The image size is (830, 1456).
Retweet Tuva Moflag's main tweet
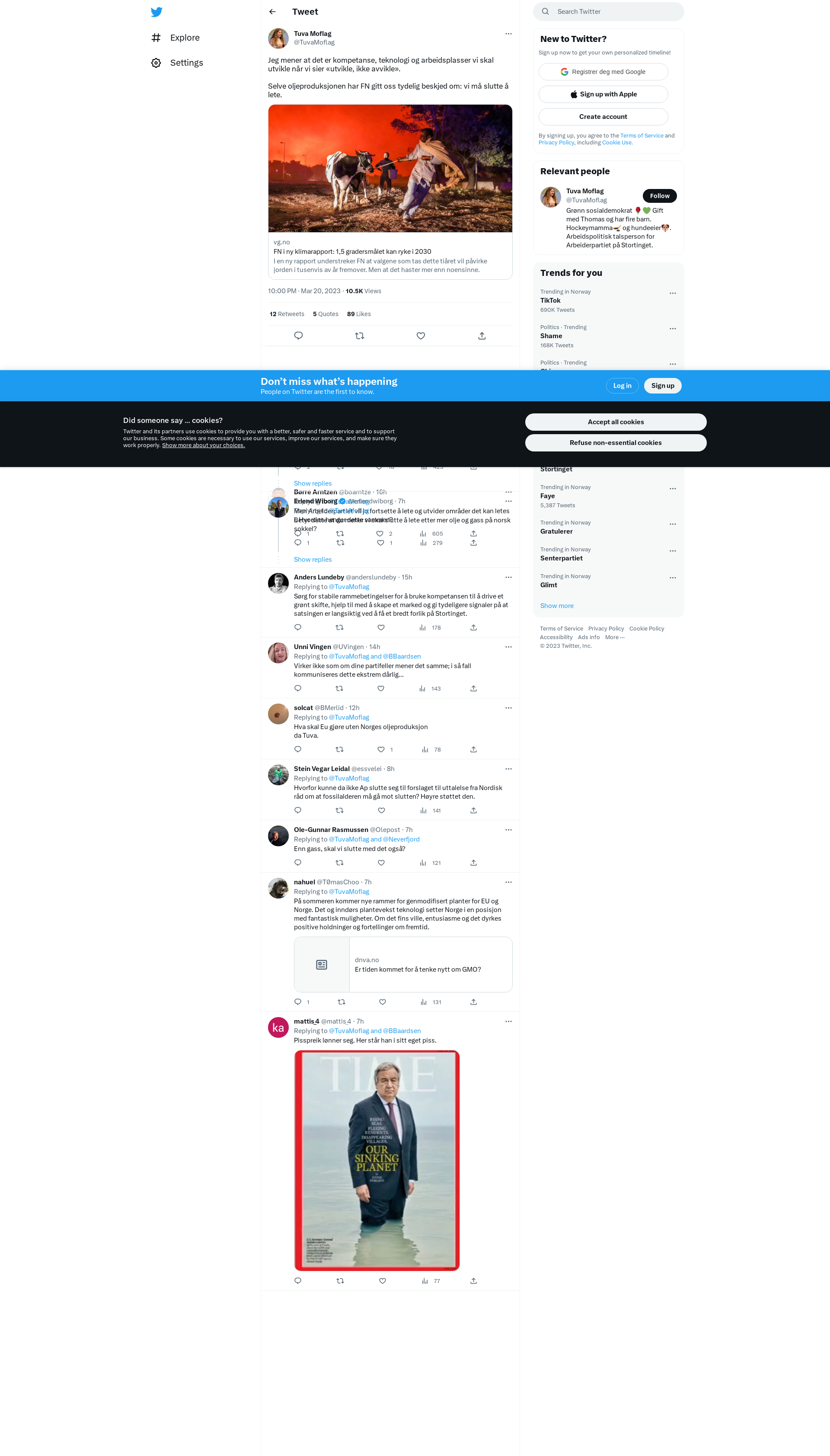click(359, 336)
